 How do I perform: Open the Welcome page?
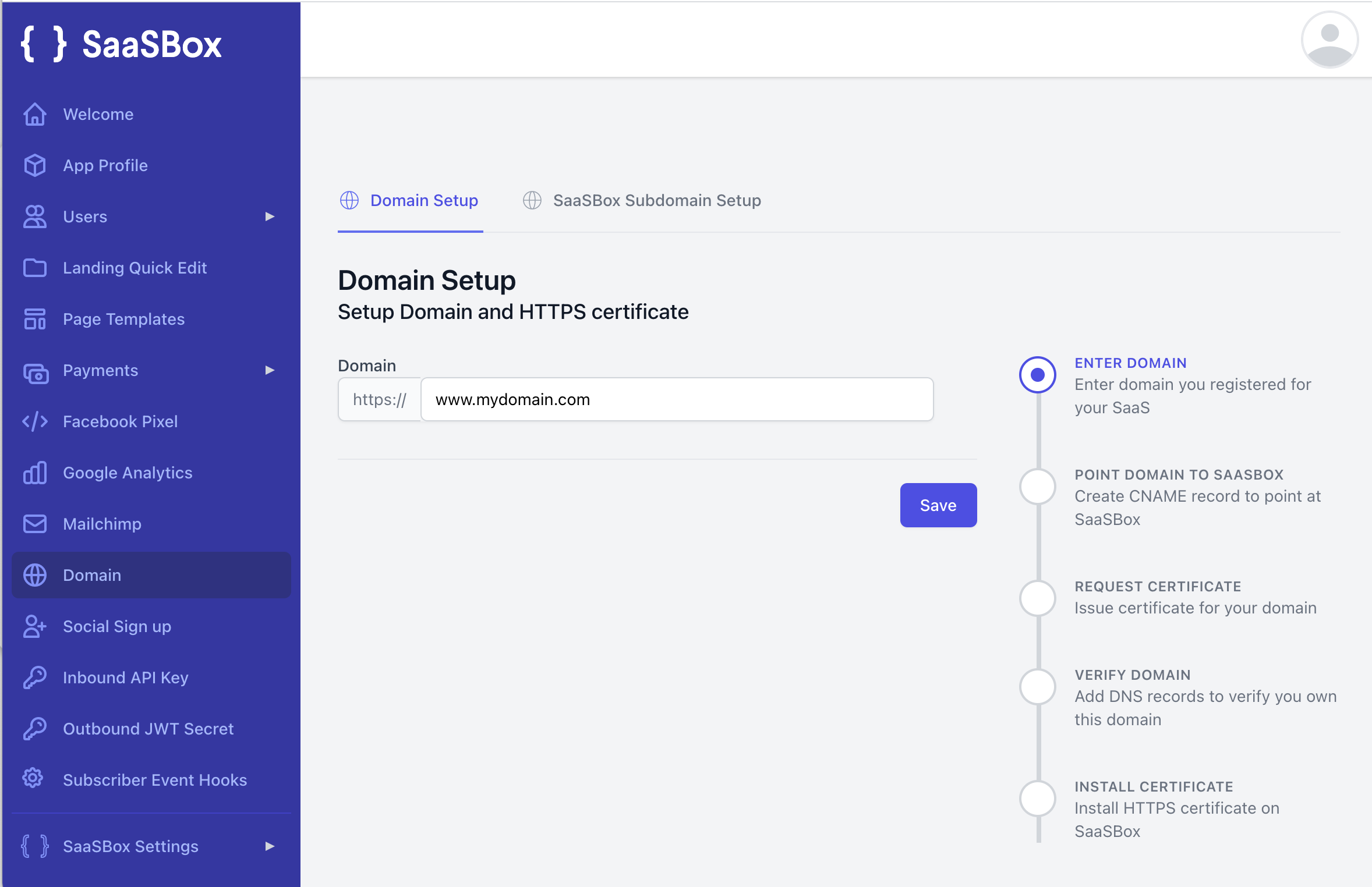coord(151,114)
